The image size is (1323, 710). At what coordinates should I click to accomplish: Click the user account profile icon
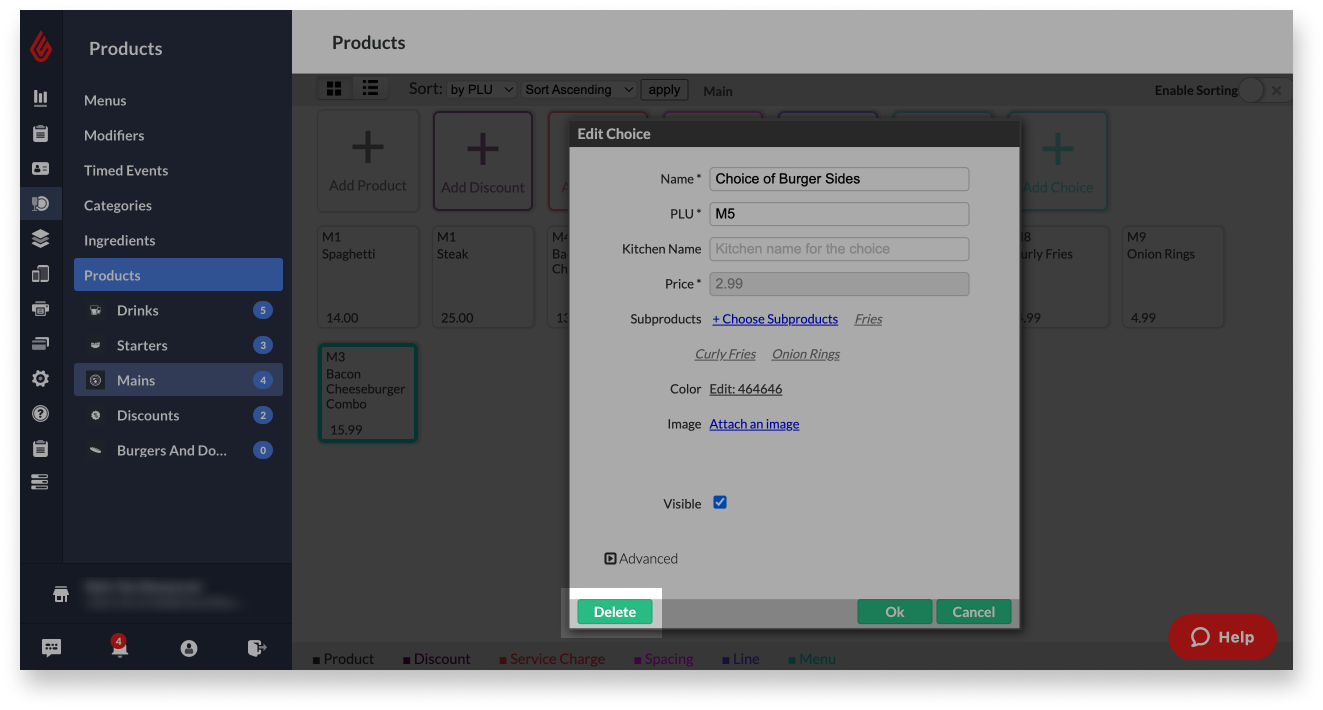(x=189, y=648)
